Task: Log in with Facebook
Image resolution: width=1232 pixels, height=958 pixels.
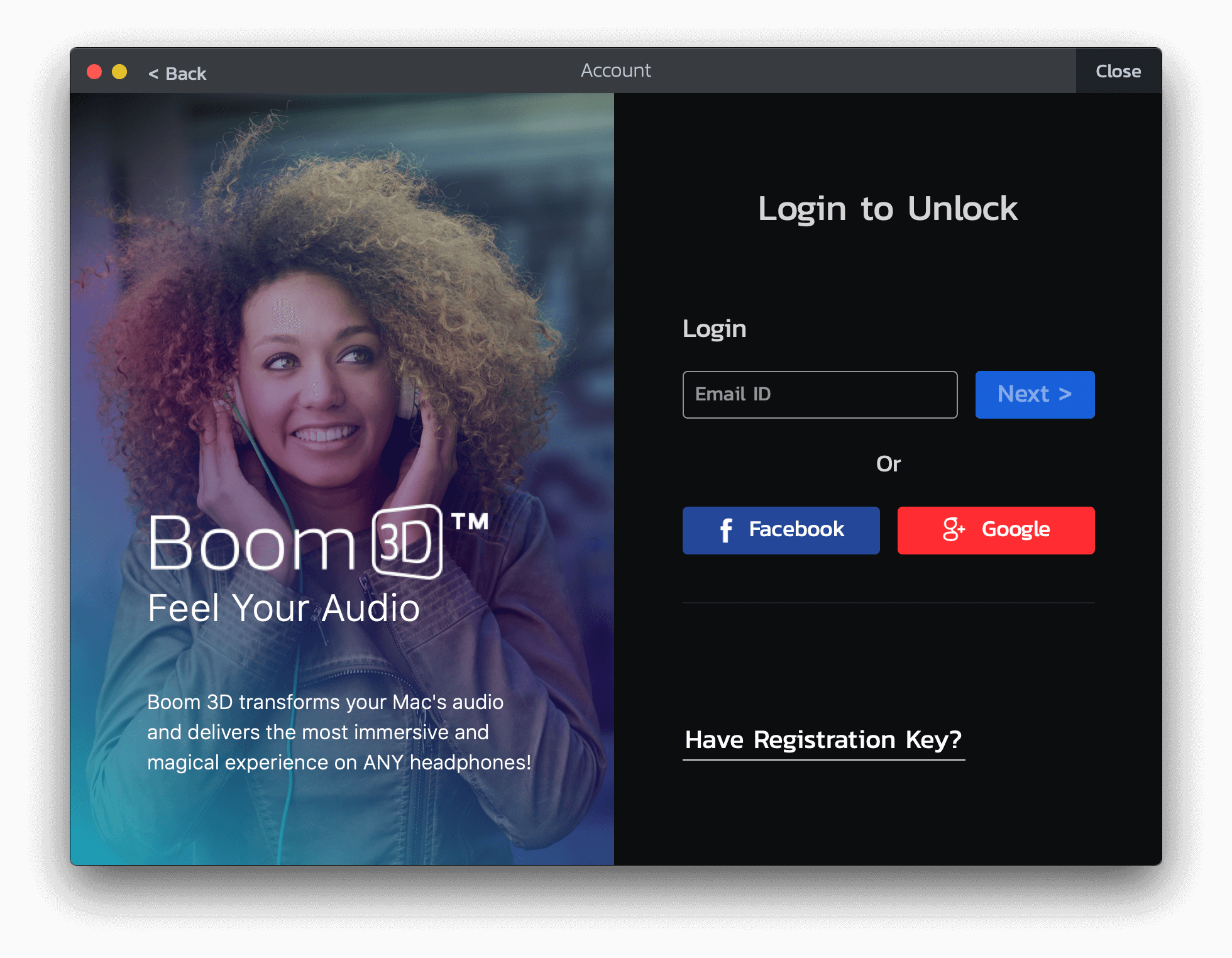Action: click(x=781, y=530)
